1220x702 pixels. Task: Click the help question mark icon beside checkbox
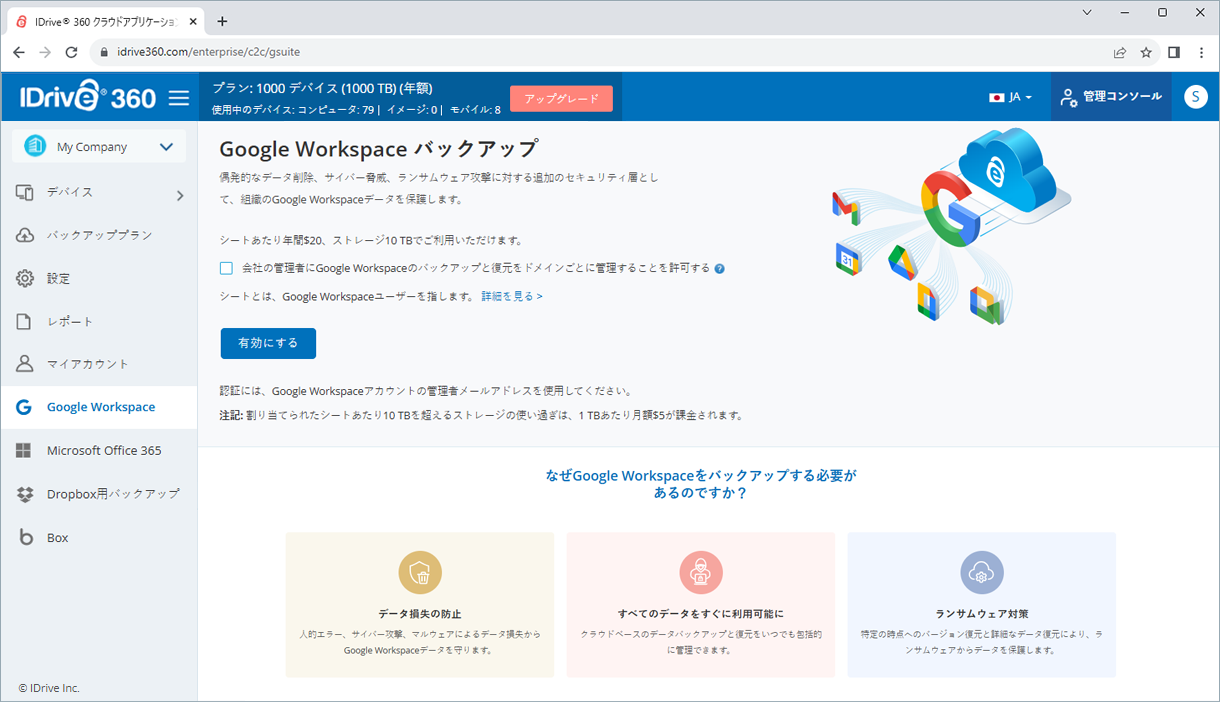719,268
